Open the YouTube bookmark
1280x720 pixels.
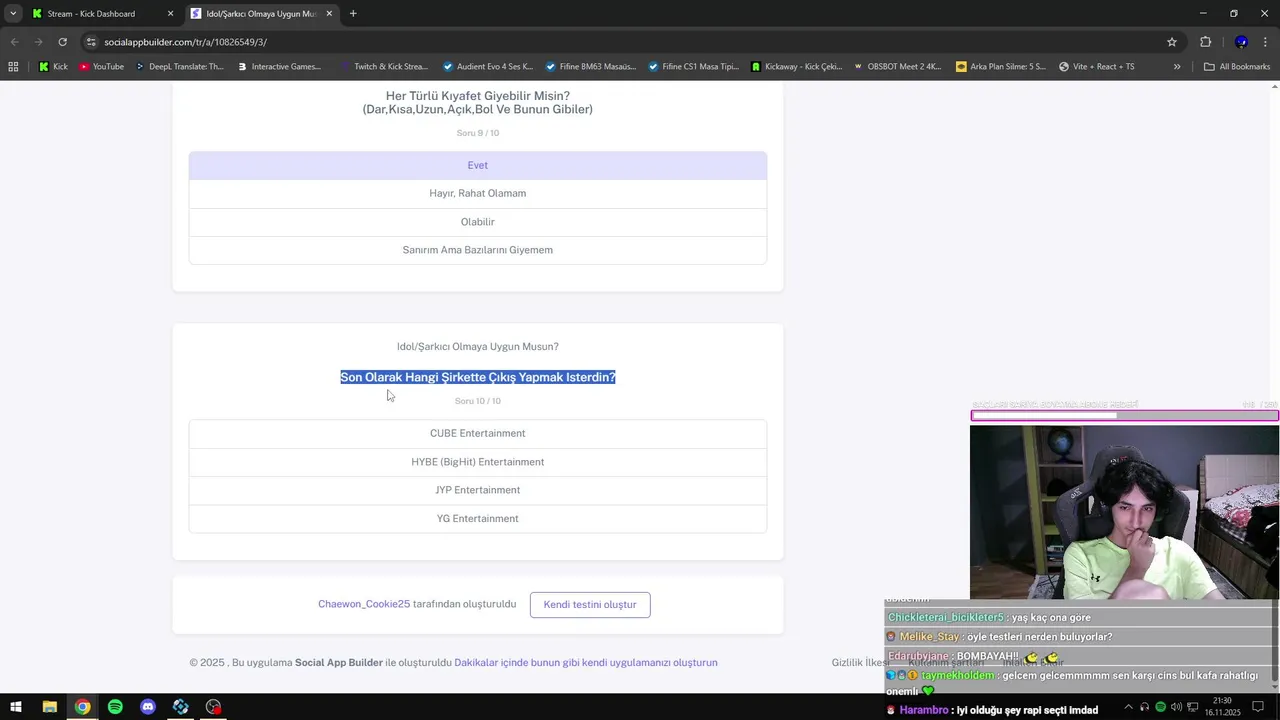point(101,67)
